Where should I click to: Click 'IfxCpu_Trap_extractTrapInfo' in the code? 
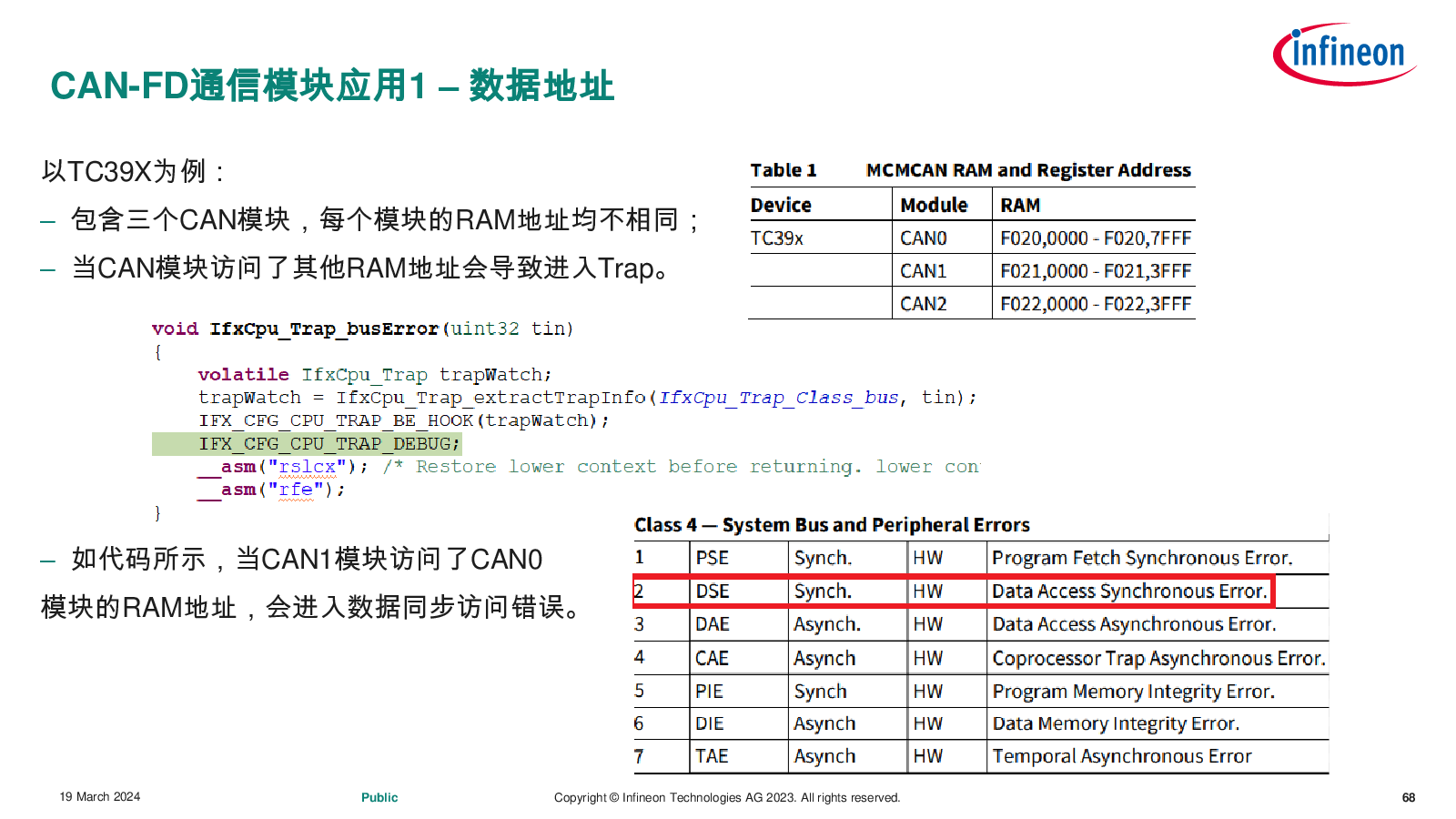490,398
